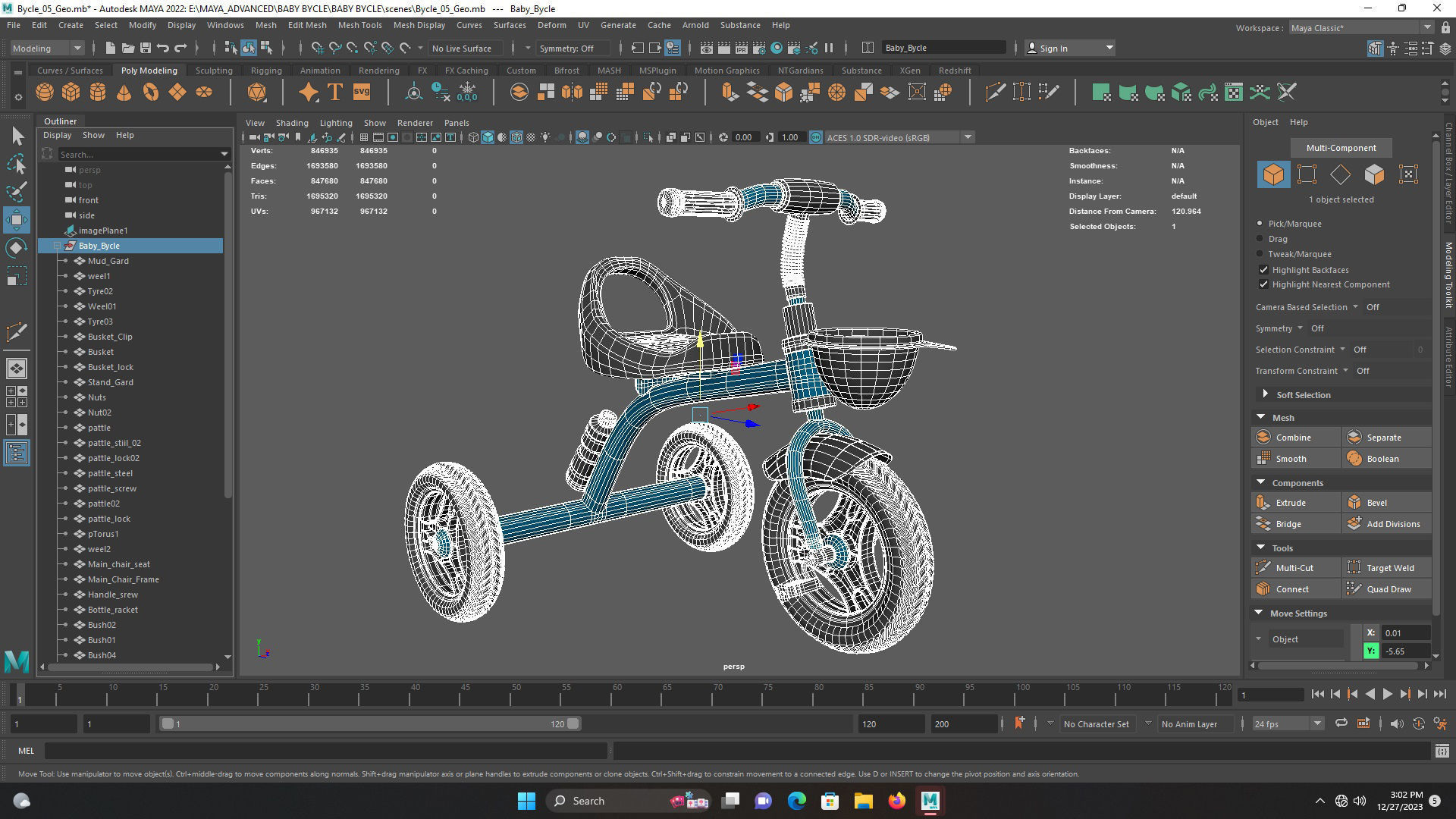The width and height of the screenshot is (1456, 819).
Task: Click the Boolean mesh icon
Action: coord(1354,459)
